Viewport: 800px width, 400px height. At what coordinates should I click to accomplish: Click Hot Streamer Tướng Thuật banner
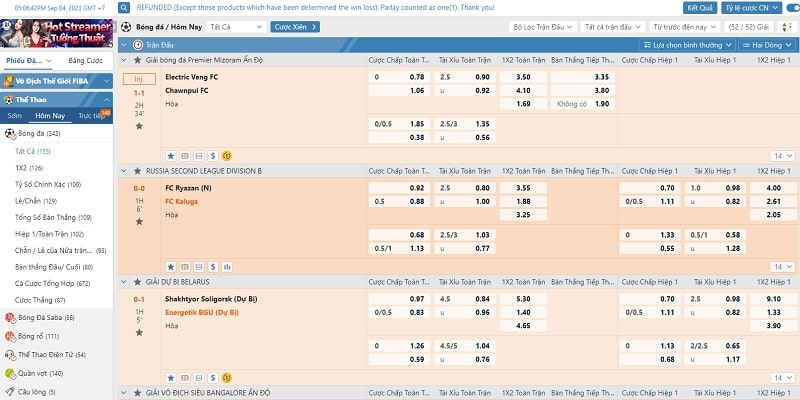(56, 33)
